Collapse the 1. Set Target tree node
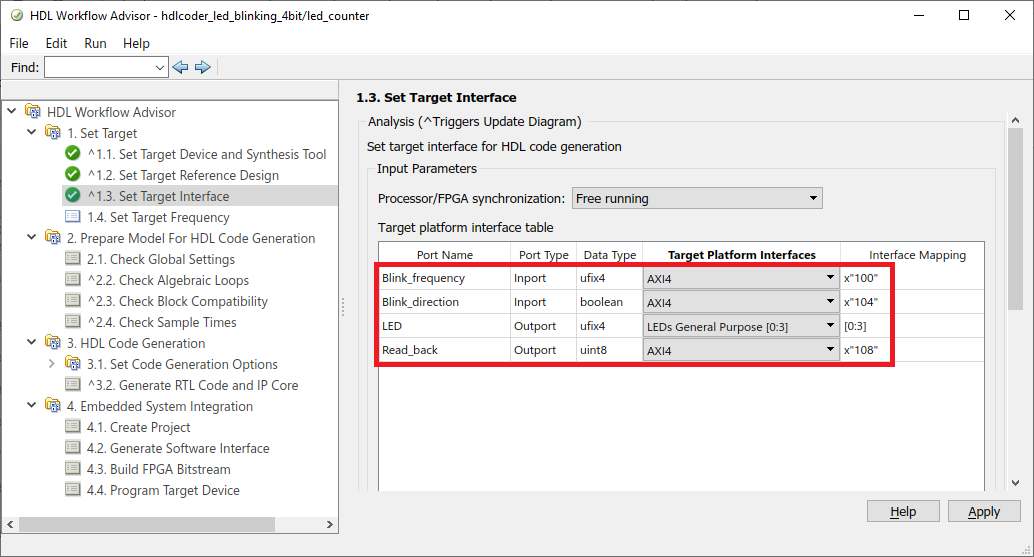Screen dimensions: 1034x557 coord(31,132)
